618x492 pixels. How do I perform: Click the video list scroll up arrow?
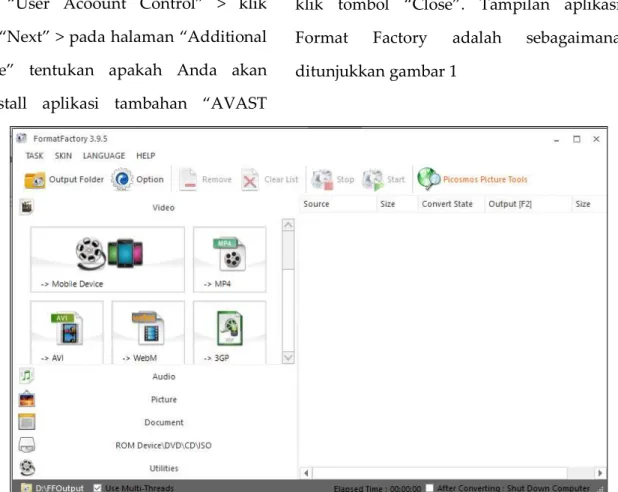289,225
